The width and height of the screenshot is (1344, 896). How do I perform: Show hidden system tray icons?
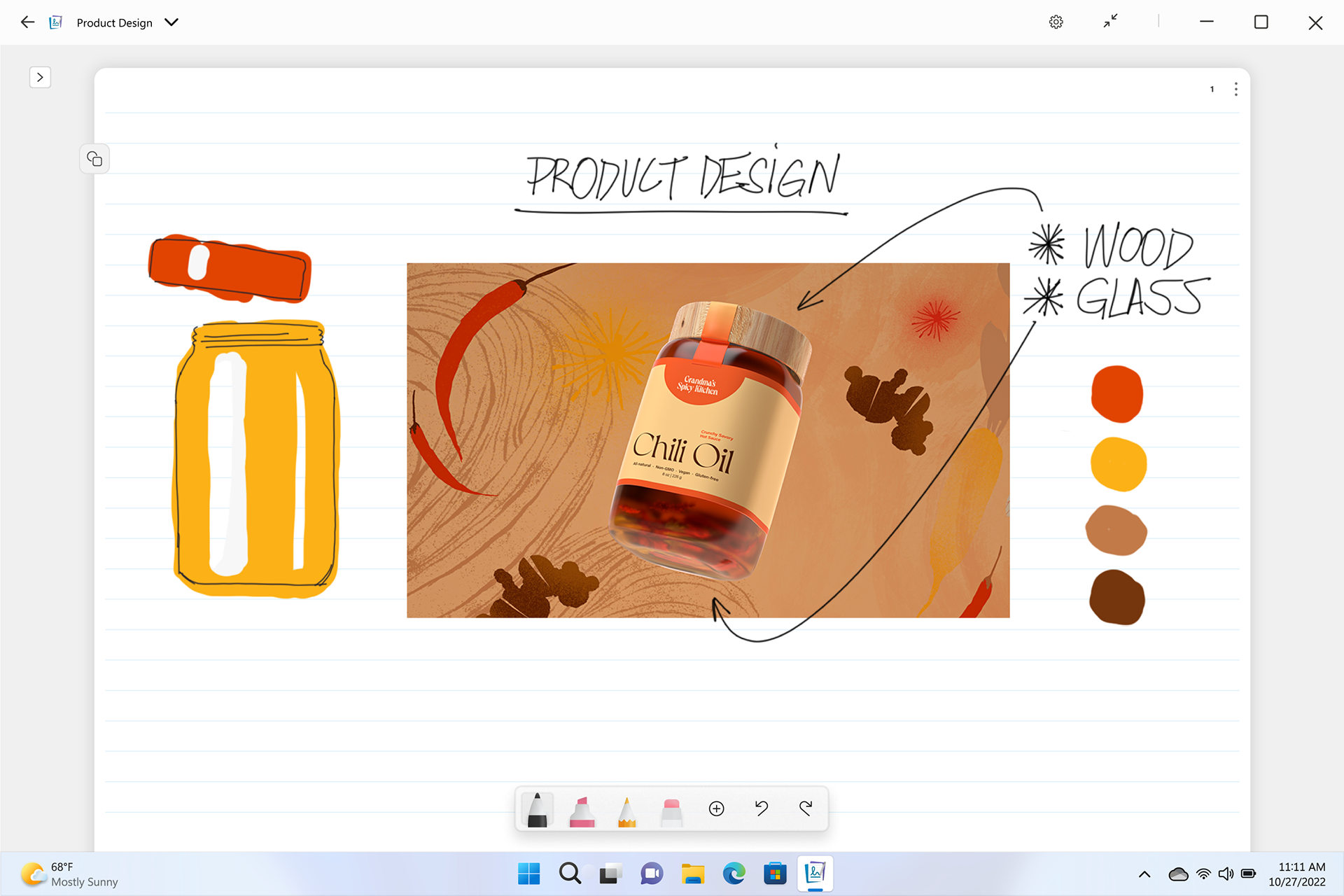pyautogui.click(x=1144, y=874)
